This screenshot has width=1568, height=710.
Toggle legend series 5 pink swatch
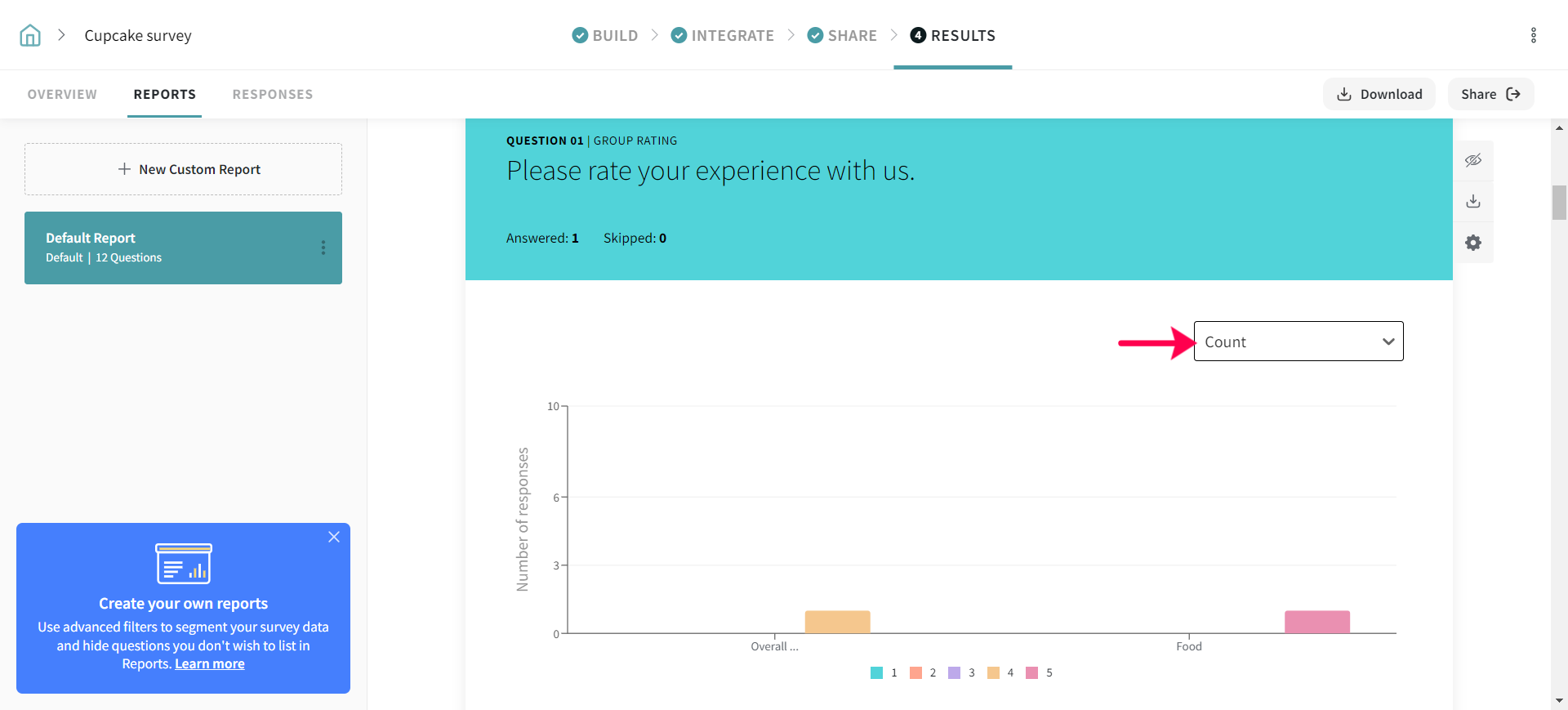(x=1031, y=673)
